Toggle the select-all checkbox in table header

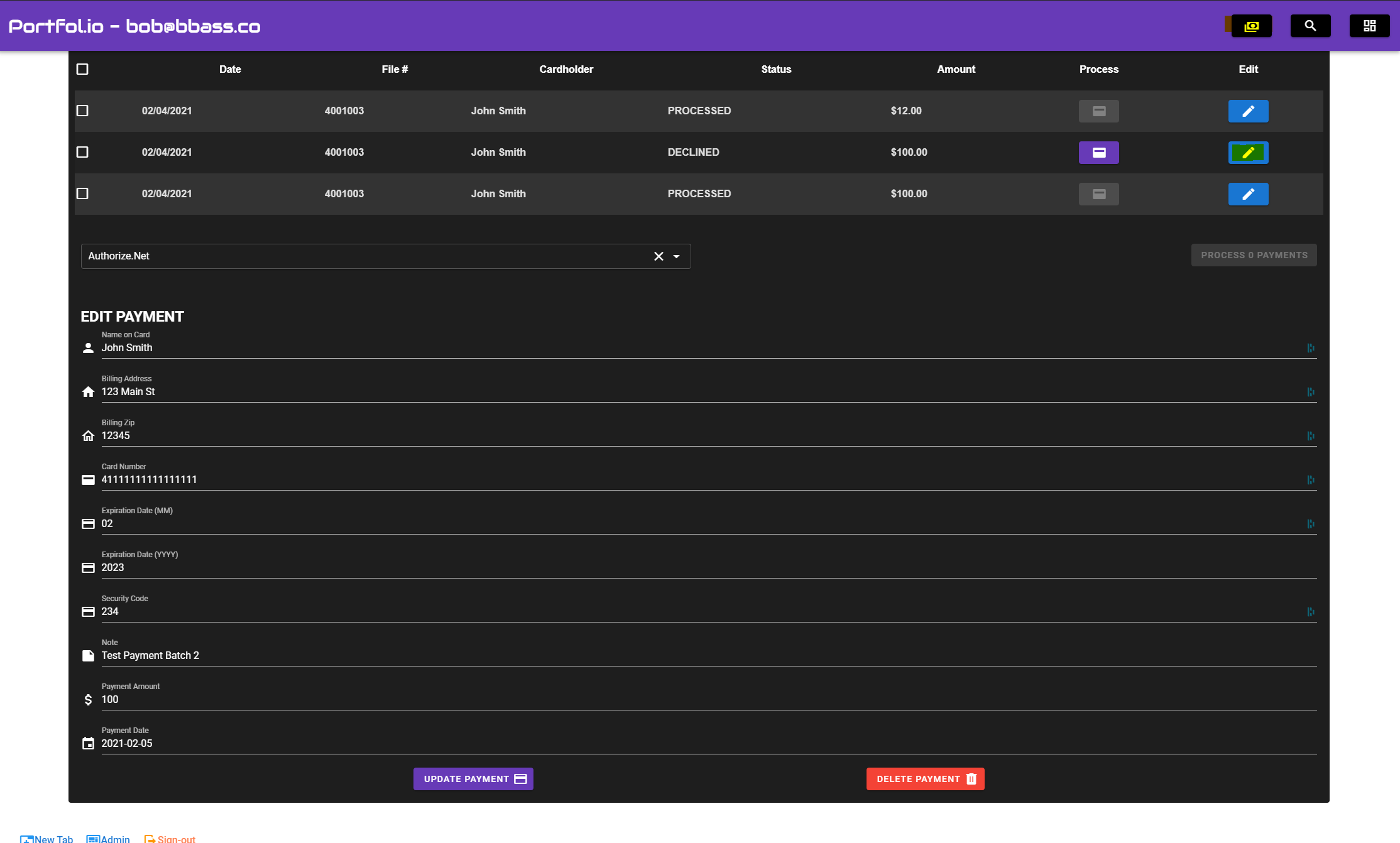pyautogui.click(x=82, y=69)
